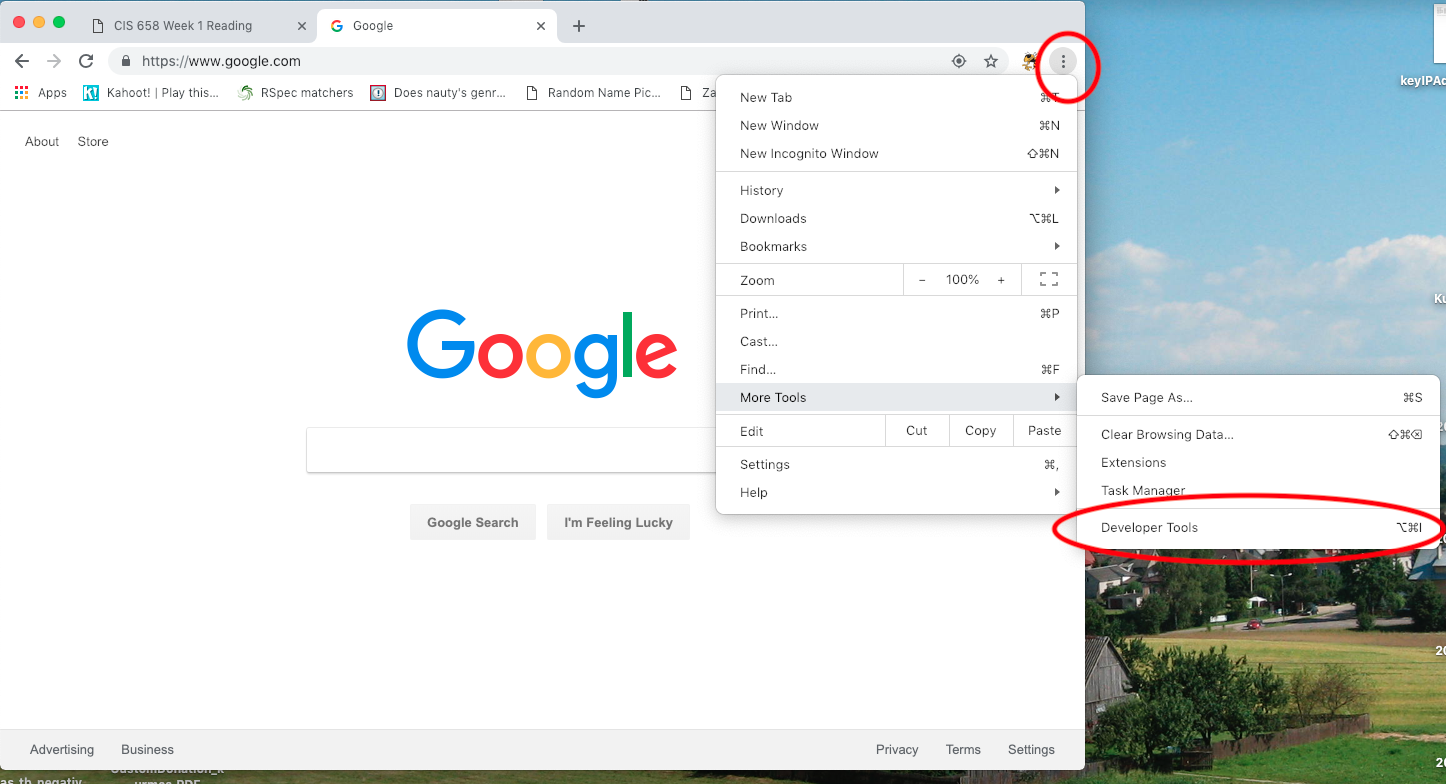Choose New Window from the menu

[897, 125]
